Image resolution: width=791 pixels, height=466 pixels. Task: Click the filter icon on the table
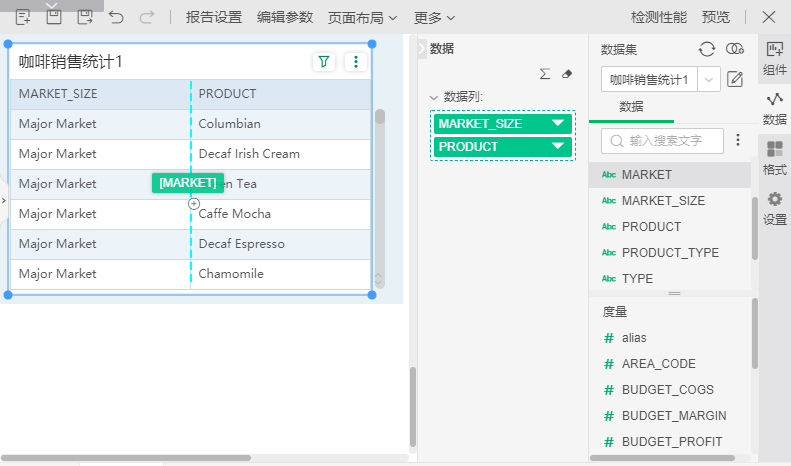323,62
